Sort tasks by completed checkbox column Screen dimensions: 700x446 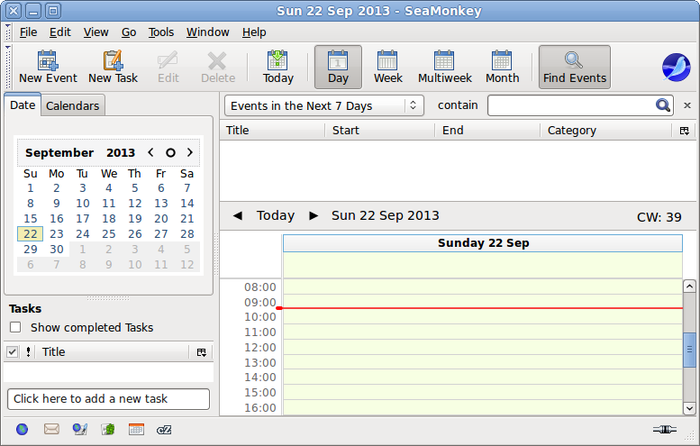[x=12, y=352]
